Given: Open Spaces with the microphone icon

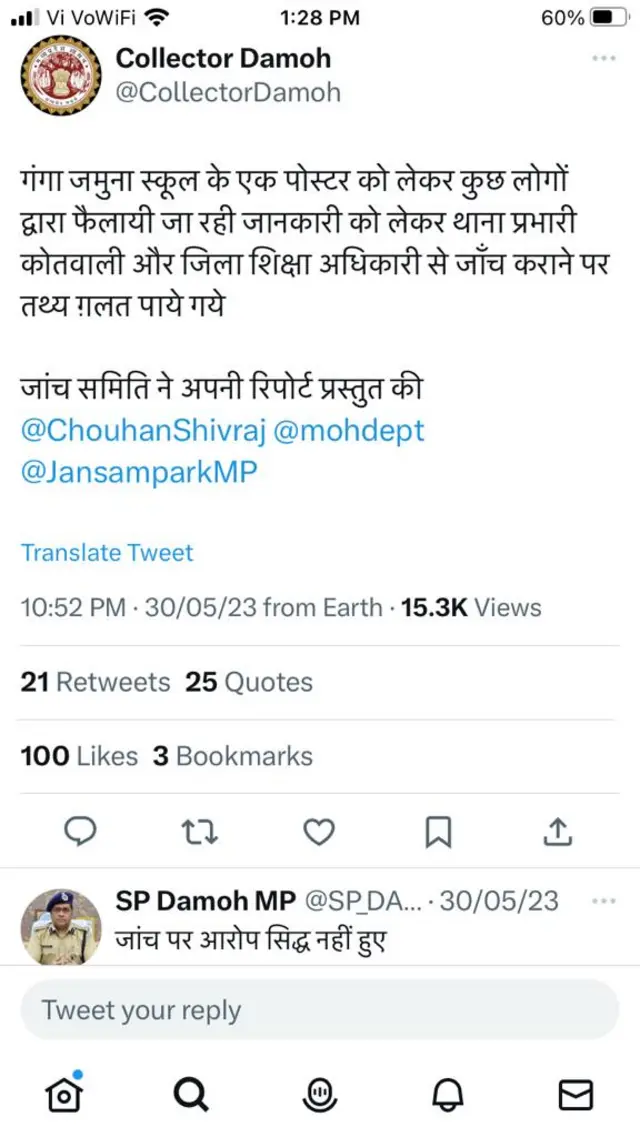Looking at the screenshot, I should tap(320, 1095).
